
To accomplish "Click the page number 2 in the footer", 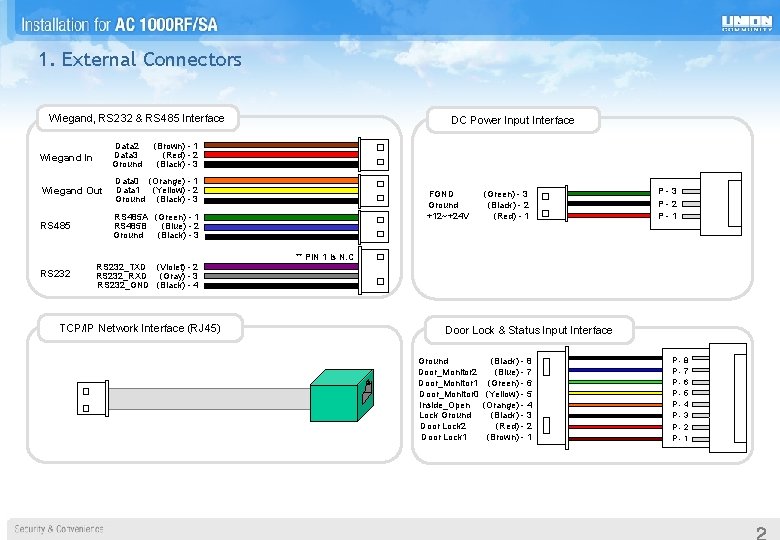I will (x=761, y=533).
